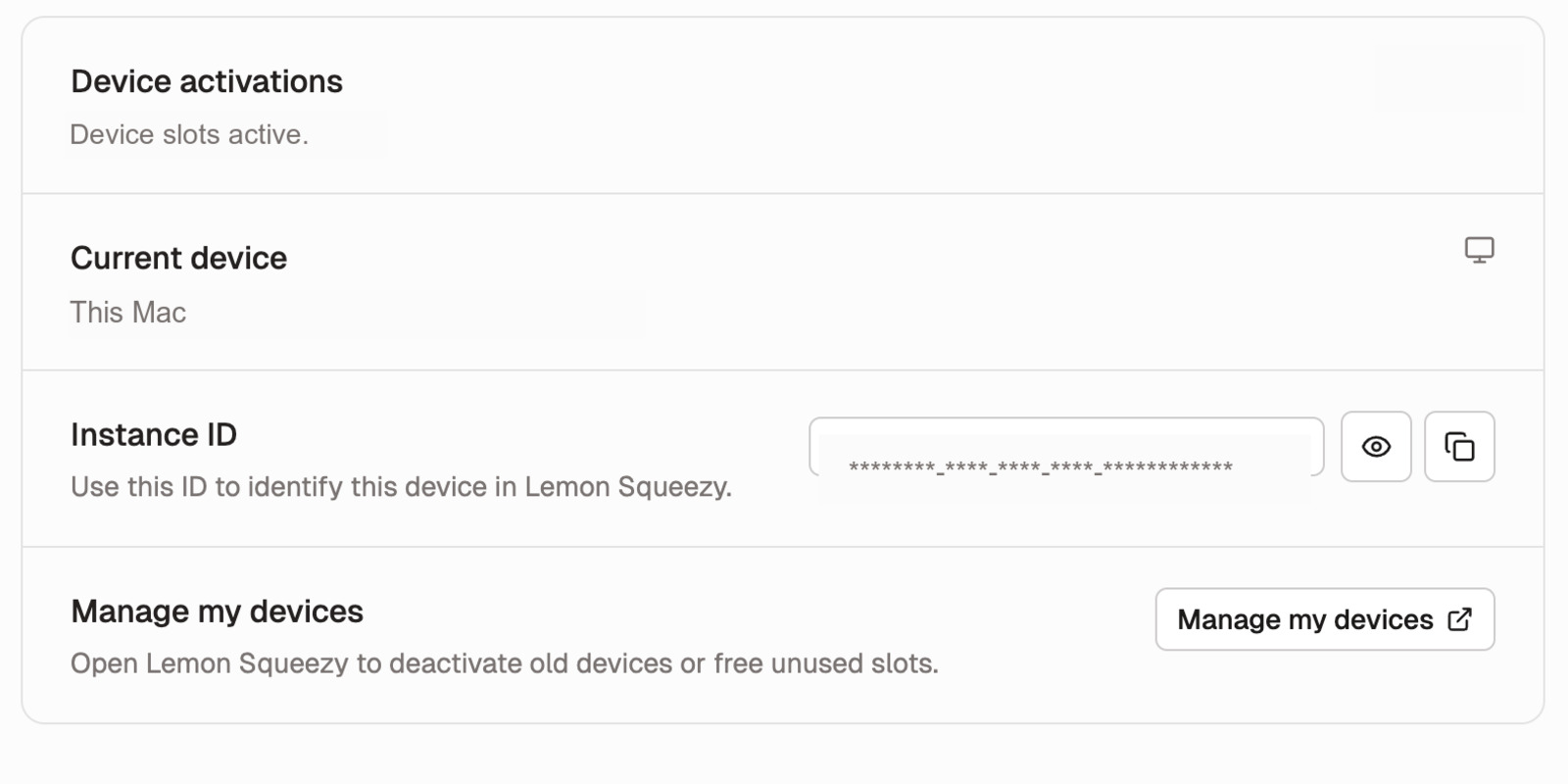Viewport: 1568px width, 784px height.
Task: Click the eye icon next to the Instance ID field
Action: tap(1376, 447)
